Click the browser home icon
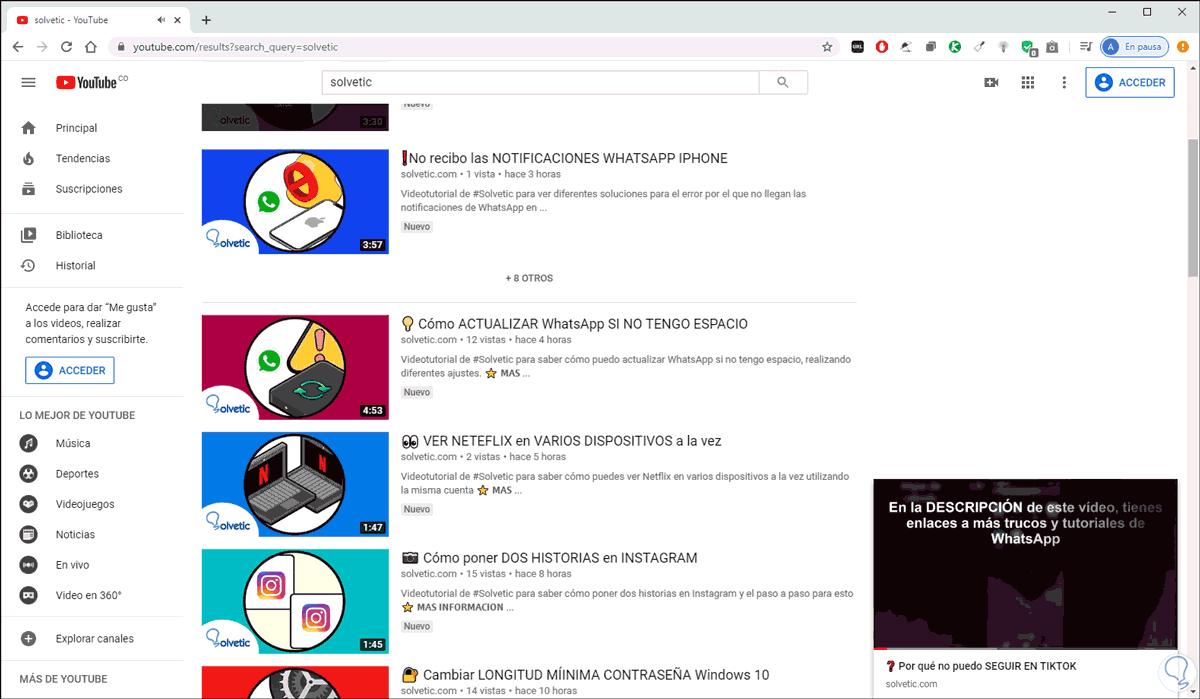The image size is (1200, 699). pyautogui.click(x=91, y=47)
